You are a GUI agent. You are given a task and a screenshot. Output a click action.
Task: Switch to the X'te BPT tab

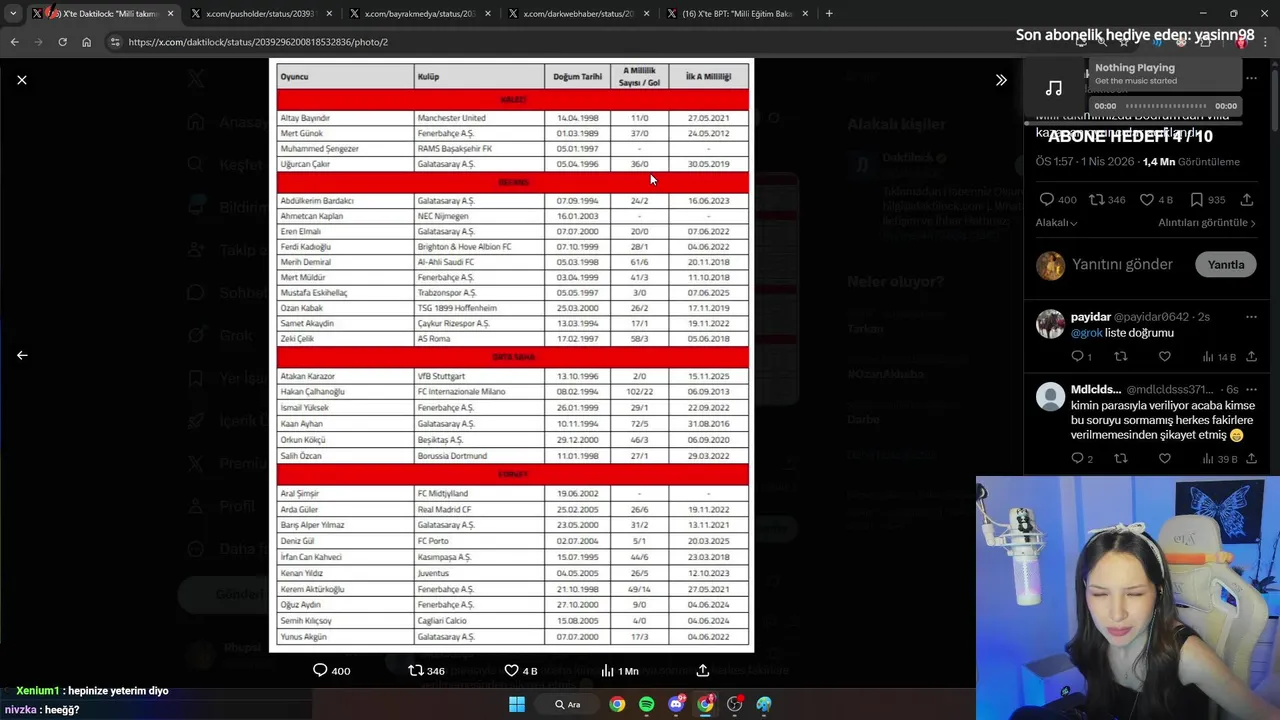tap(737, 13)
